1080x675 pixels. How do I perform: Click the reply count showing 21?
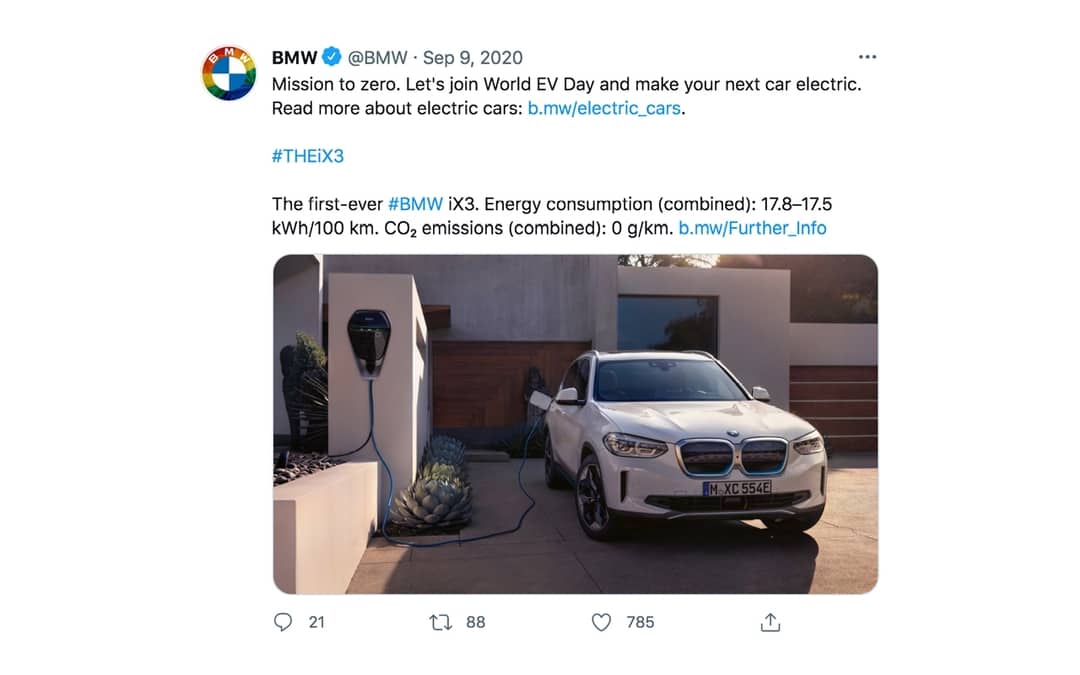[x=316, y=622]
